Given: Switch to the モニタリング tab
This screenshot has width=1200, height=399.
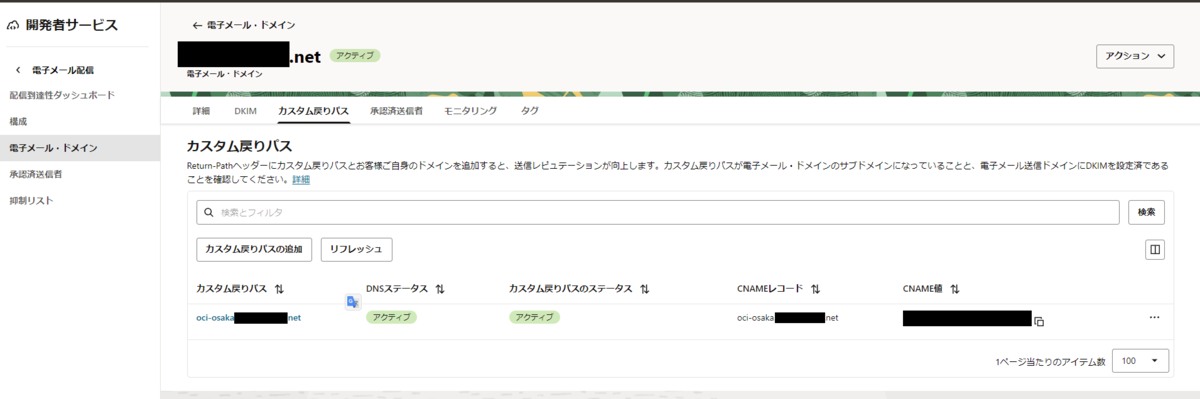Looking at the screenshot, I should (470, 111).
